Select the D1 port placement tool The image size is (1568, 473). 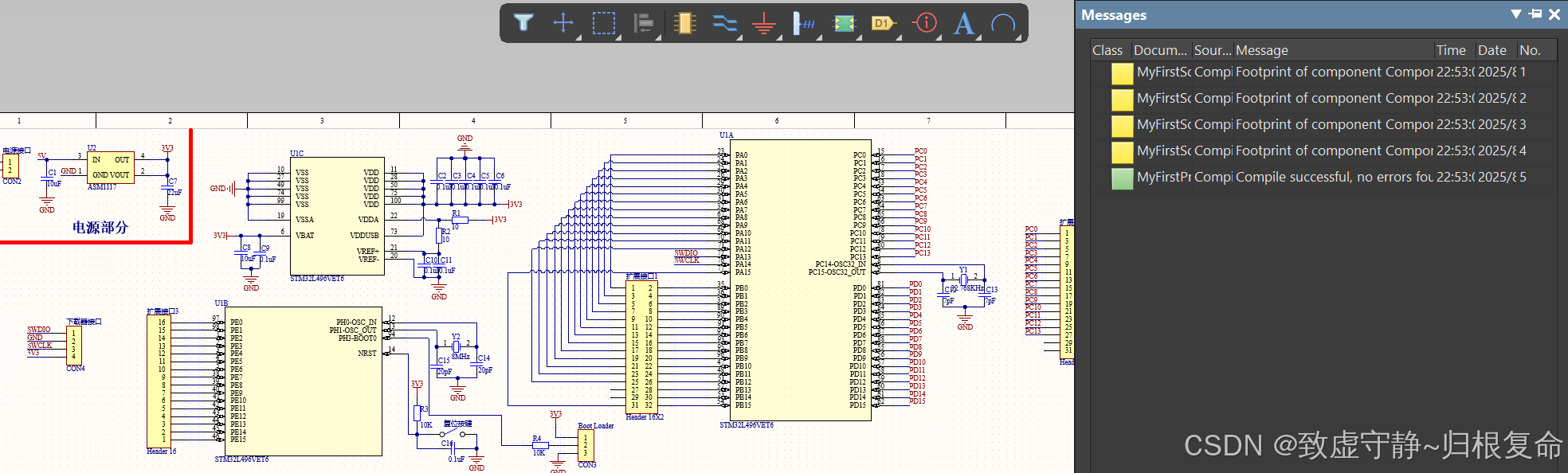click(x=884, y=24)
